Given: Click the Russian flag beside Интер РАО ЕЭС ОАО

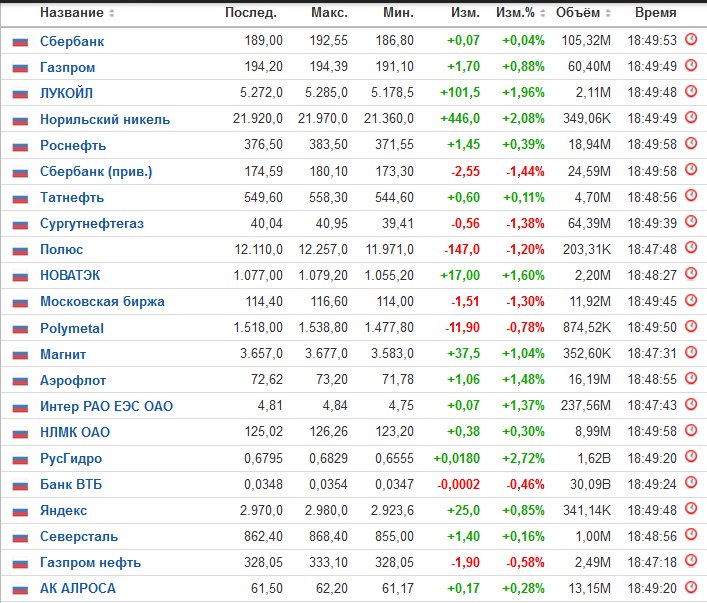Looking at the screenshot, I should tap(20, 407).
